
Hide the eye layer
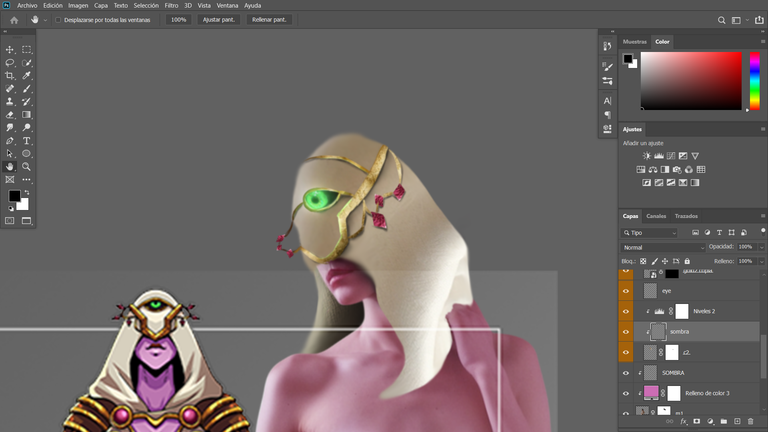point(626,291)
